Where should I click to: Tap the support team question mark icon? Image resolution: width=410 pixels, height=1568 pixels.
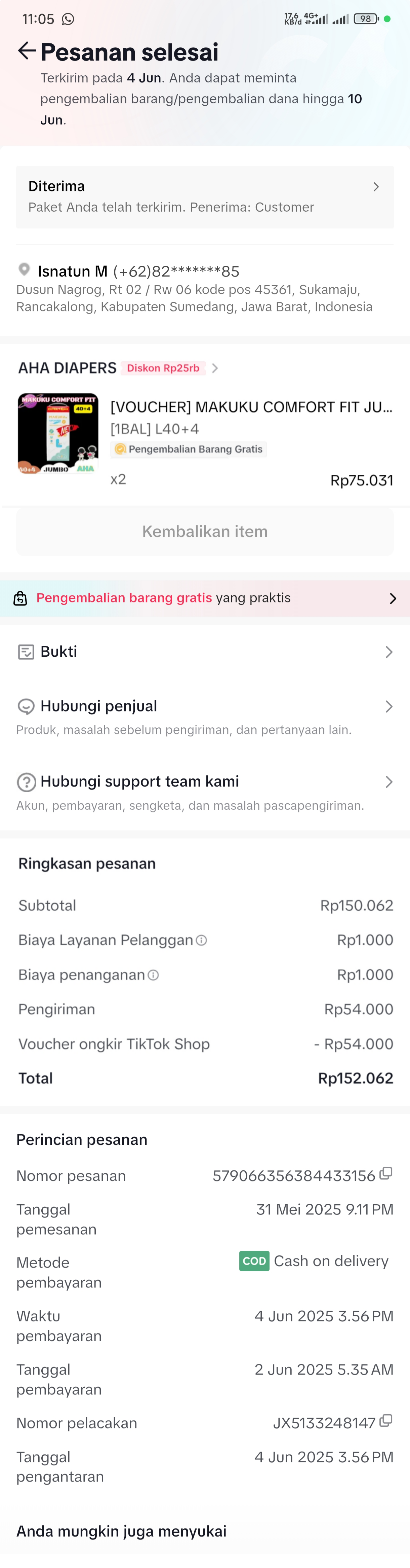[26, 781]
